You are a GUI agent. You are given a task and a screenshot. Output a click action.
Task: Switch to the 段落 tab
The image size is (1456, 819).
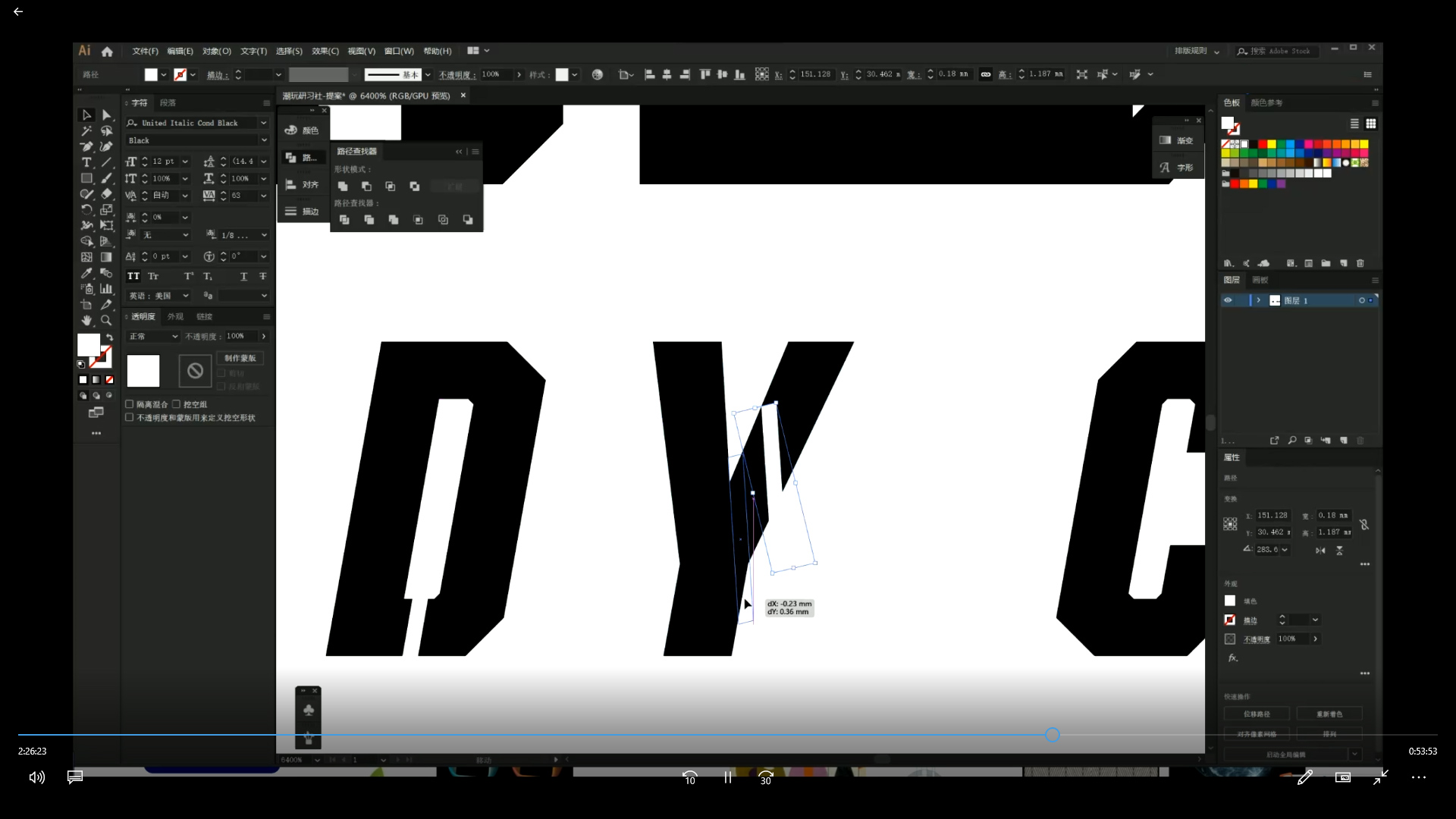168,102
